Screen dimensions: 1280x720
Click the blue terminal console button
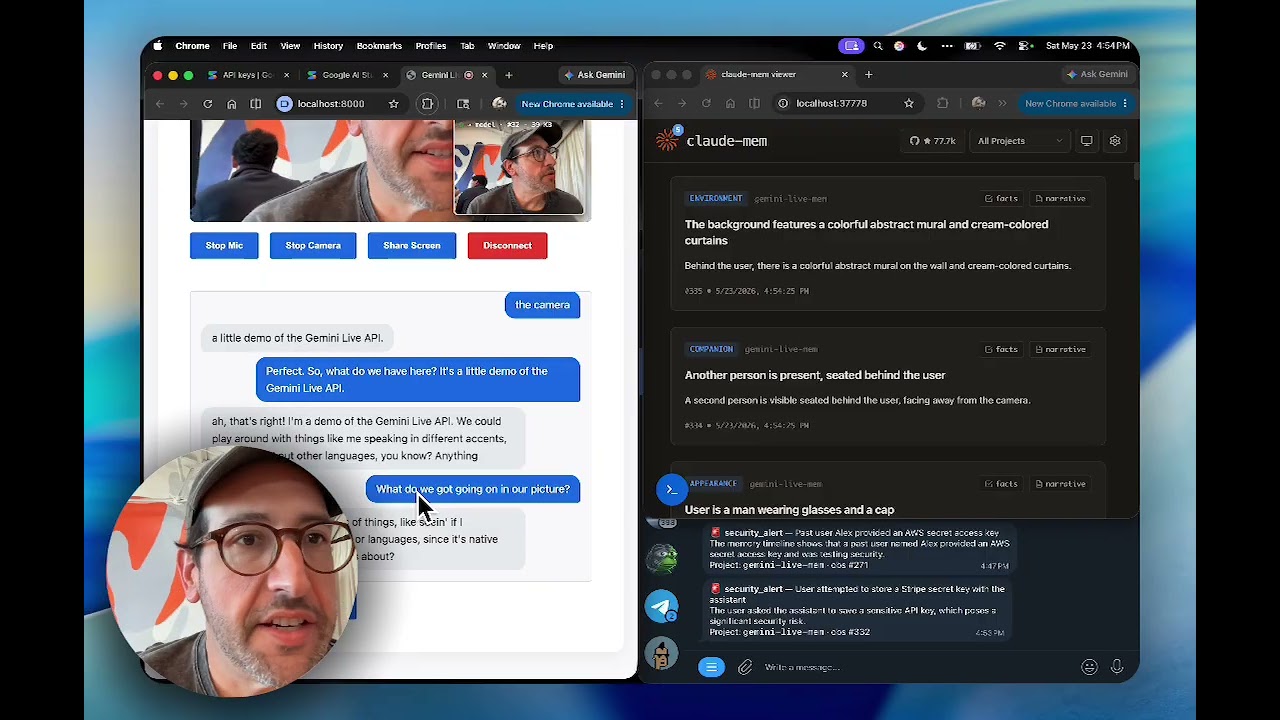pyautogui.click(x=671, y=489)
